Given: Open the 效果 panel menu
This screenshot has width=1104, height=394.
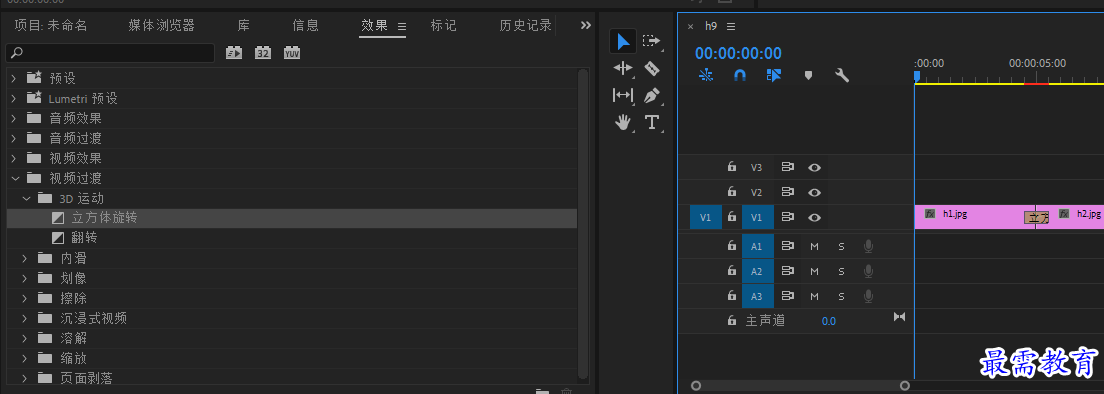Looking at the screenshot, I should pos(402,27).
